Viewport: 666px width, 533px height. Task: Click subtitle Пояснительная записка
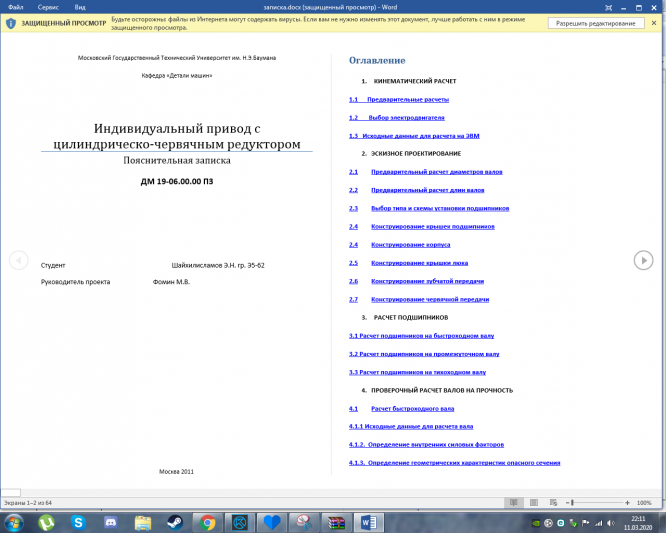(x=177, y=161)
